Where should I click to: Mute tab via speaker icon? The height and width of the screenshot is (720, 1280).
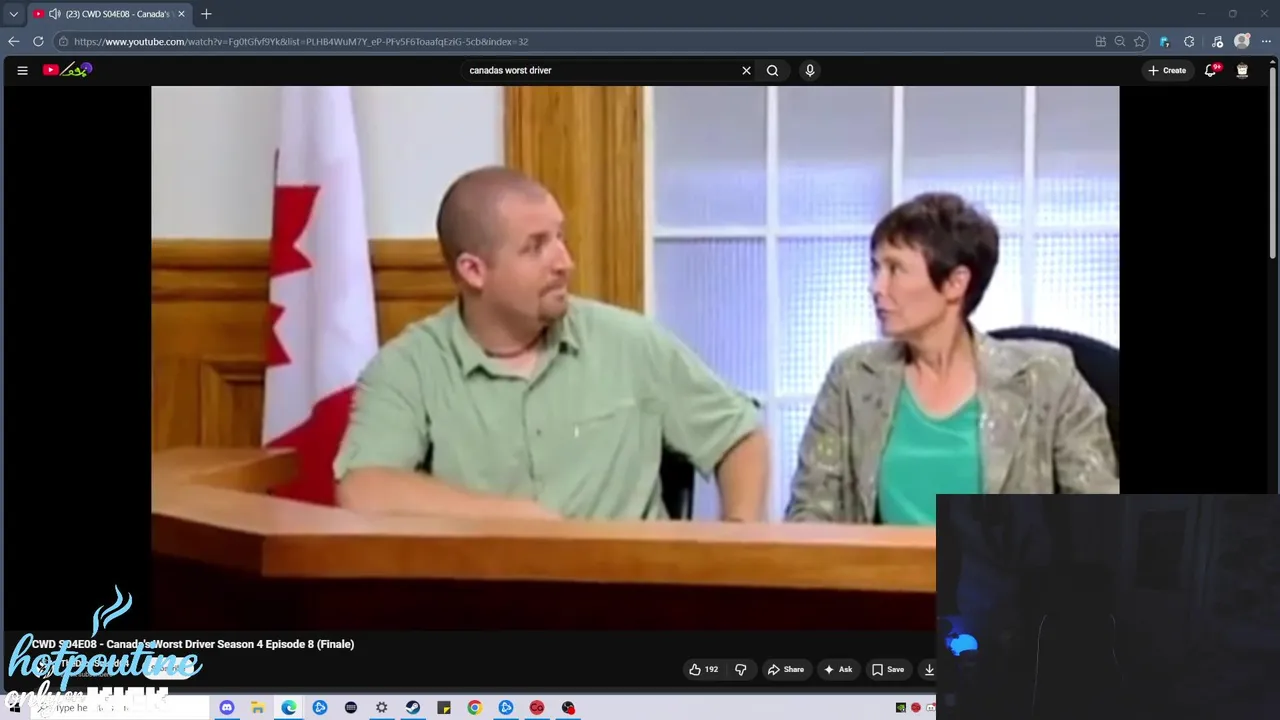(54, 14)
